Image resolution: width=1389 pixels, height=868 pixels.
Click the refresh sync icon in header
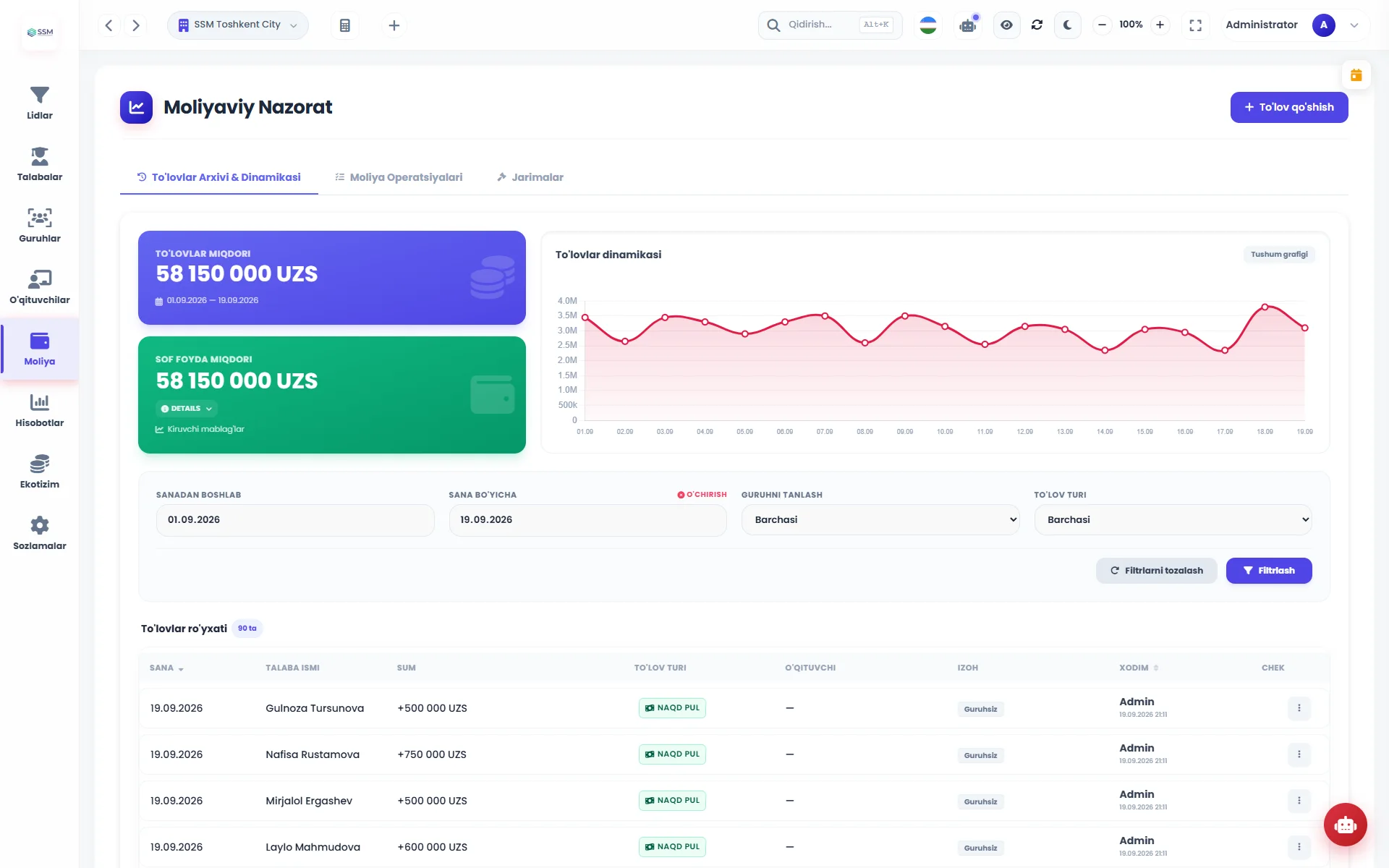[x=1037, y=25]
